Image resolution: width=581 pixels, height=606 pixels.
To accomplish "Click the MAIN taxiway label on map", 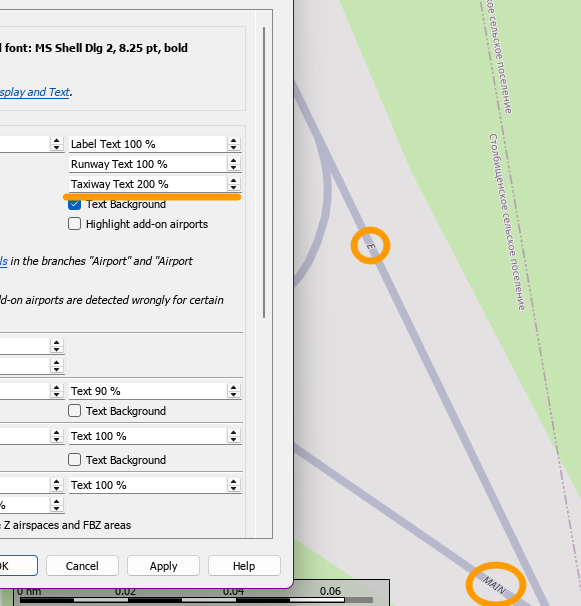I will [494, 585].
